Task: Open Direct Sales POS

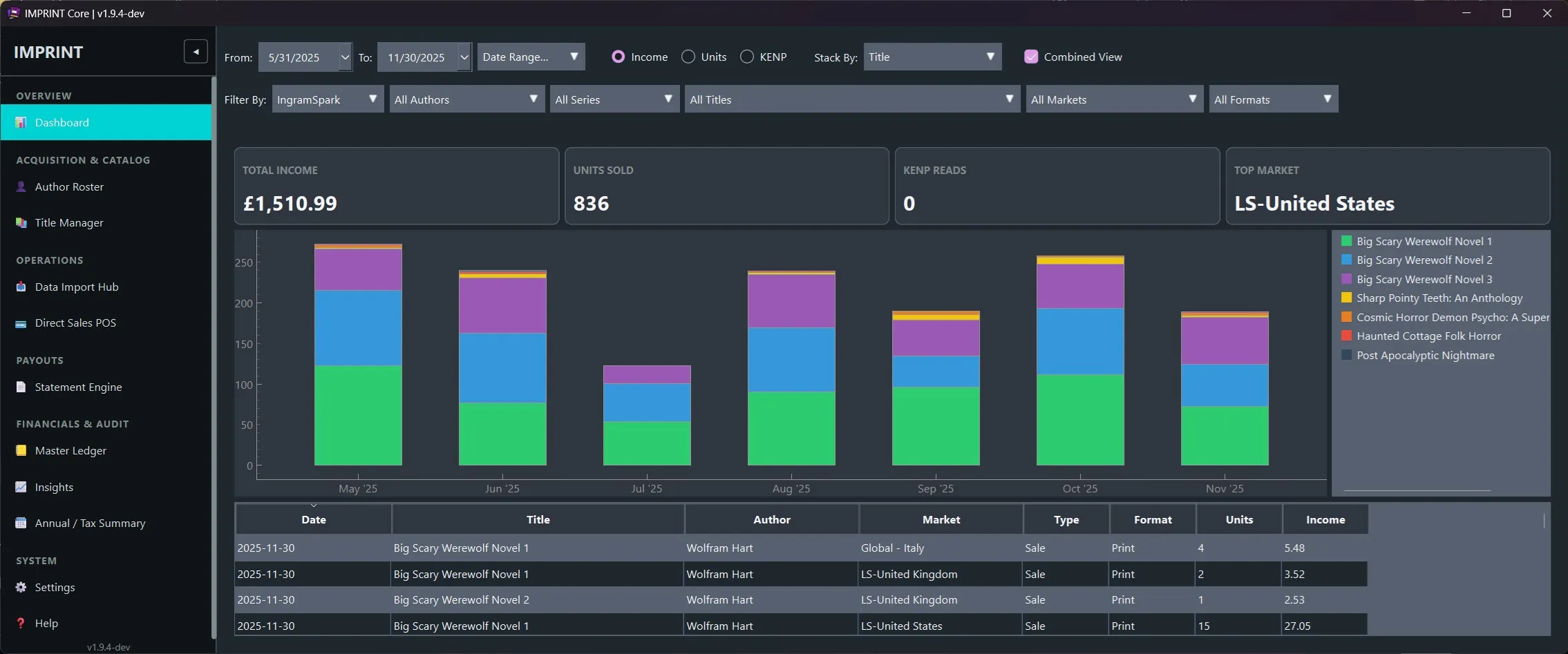Action: click(106, 323)
